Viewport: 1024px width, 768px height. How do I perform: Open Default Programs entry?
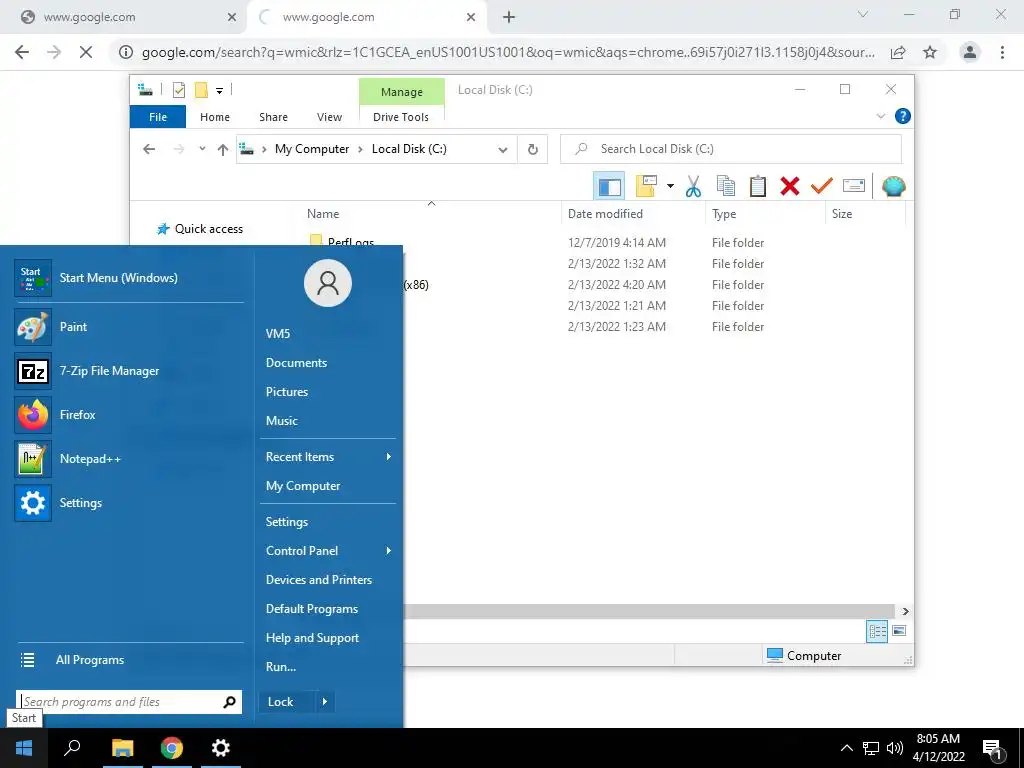click(312, 609)
